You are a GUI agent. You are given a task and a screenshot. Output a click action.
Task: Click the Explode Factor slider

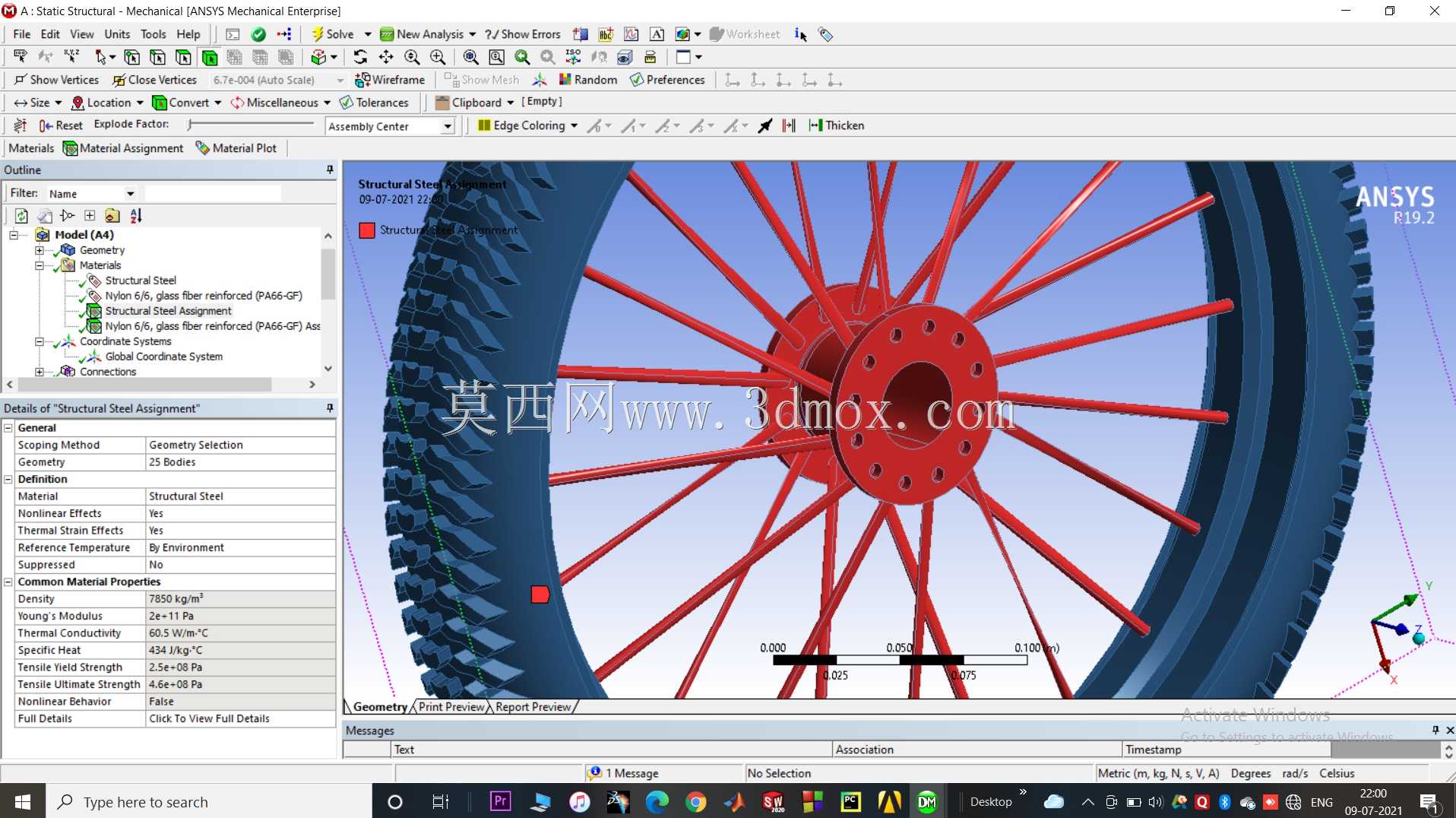[x=252, y=124]
